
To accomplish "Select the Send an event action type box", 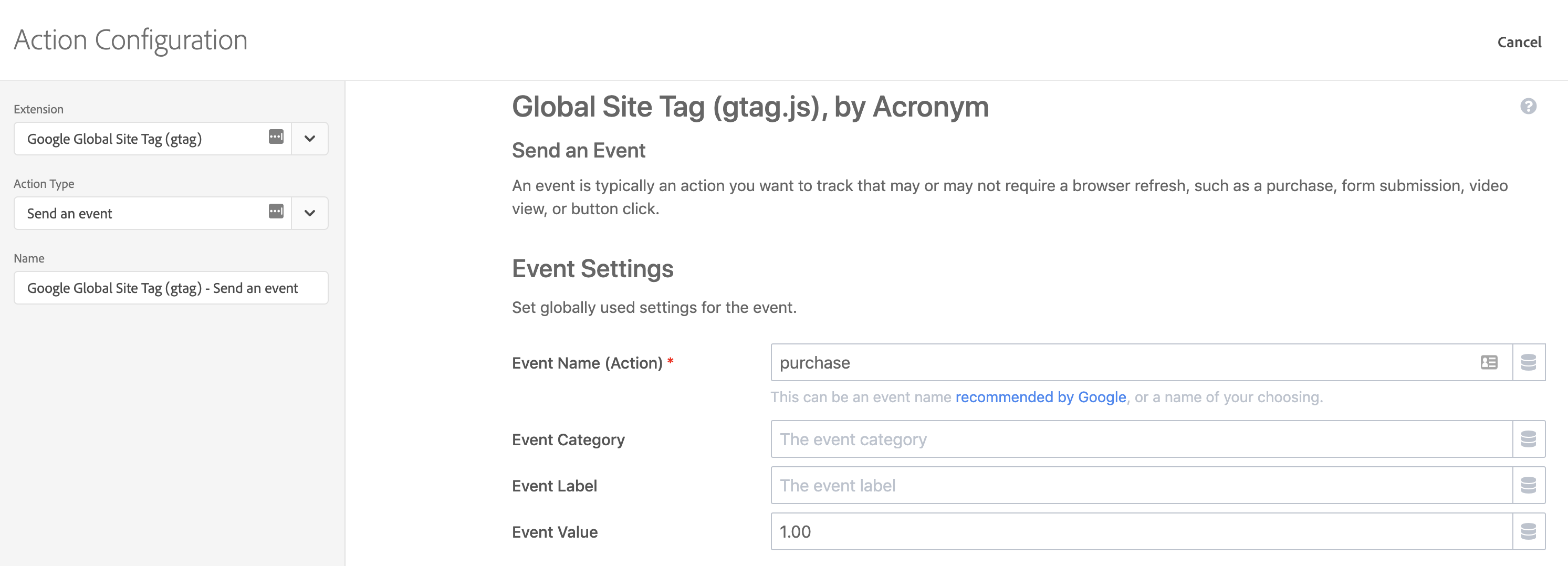I will 171,213.
